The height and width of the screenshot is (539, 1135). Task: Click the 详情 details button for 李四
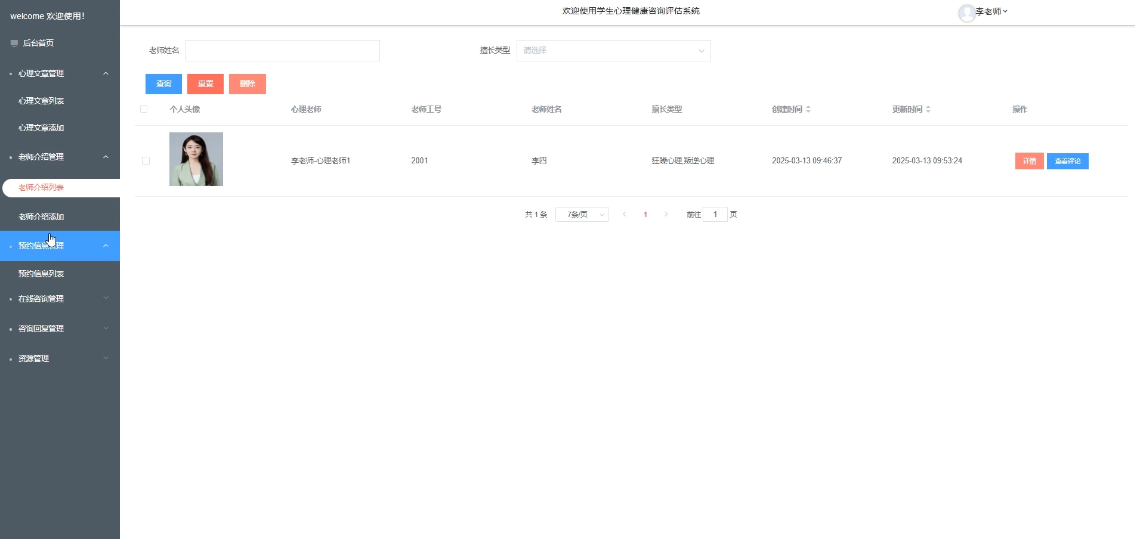pyautogui.click(x=1029, y=161)
